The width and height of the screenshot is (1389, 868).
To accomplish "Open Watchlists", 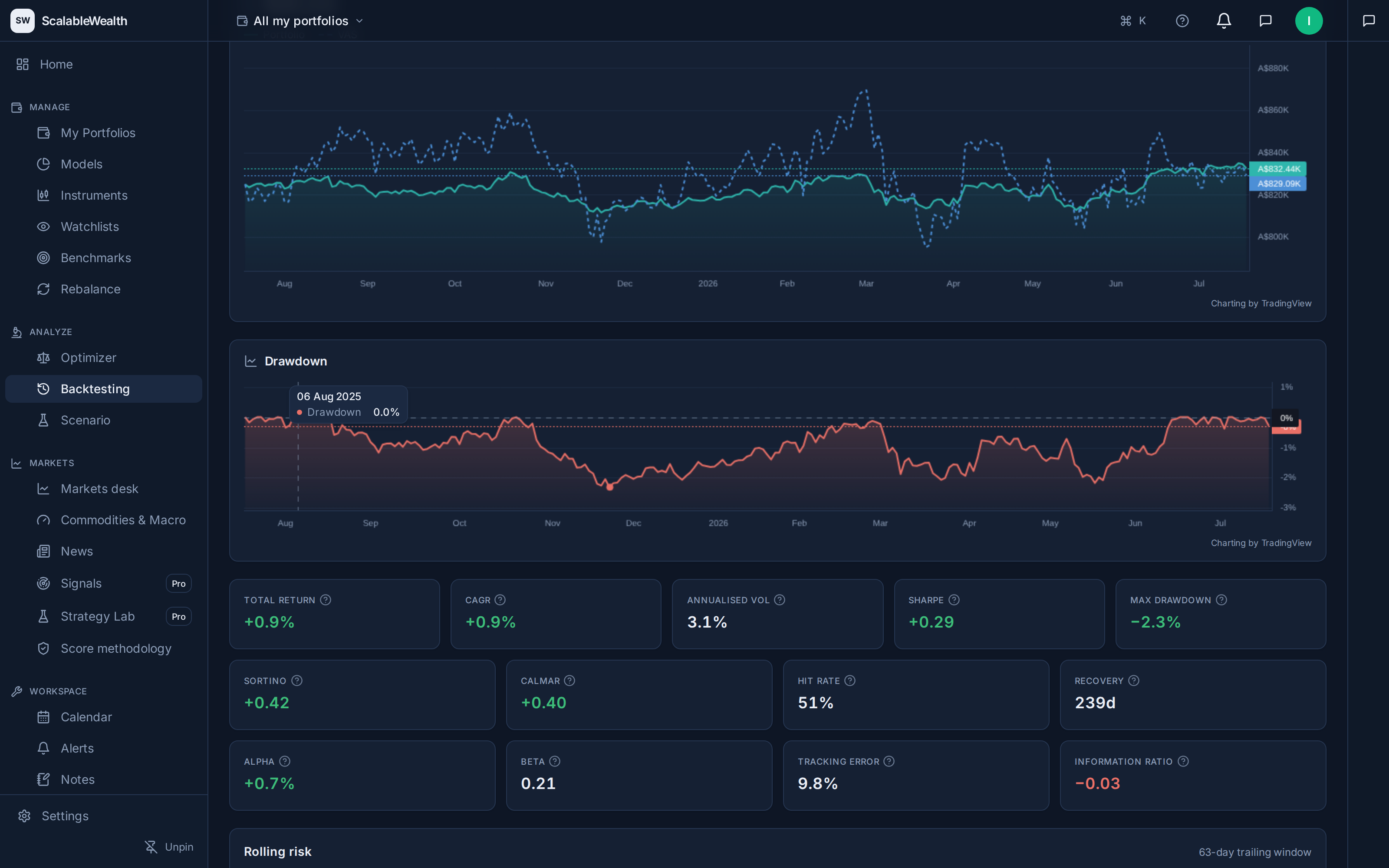I will click(x=103, y=227).
